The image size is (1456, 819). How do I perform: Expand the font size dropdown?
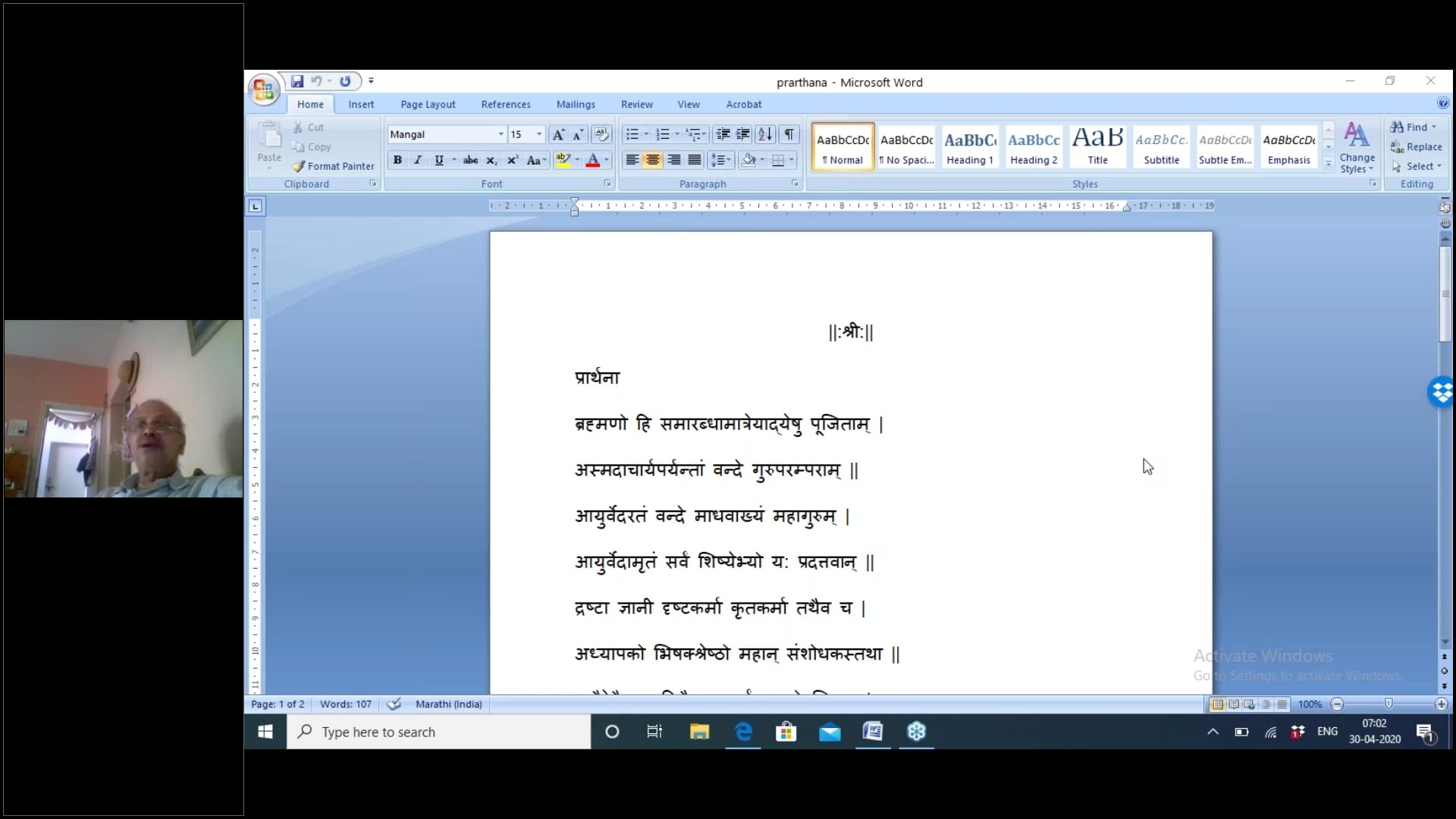(x=539, y=134)
